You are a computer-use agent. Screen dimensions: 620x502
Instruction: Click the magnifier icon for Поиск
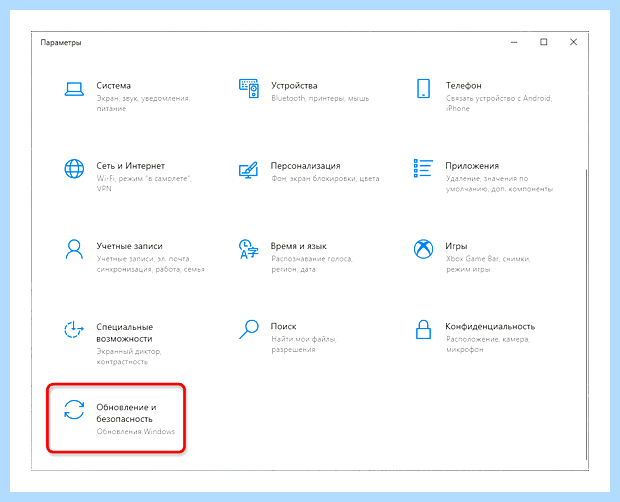click(249, 329)
